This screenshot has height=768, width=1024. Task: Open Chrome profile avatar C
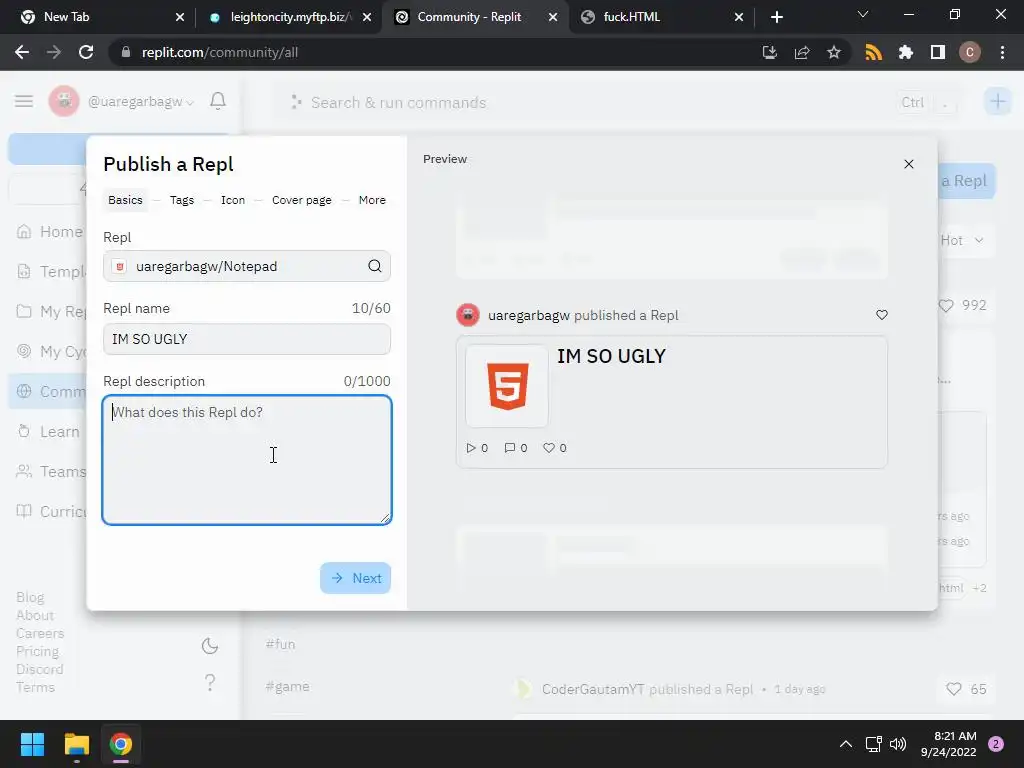point(969,52)
